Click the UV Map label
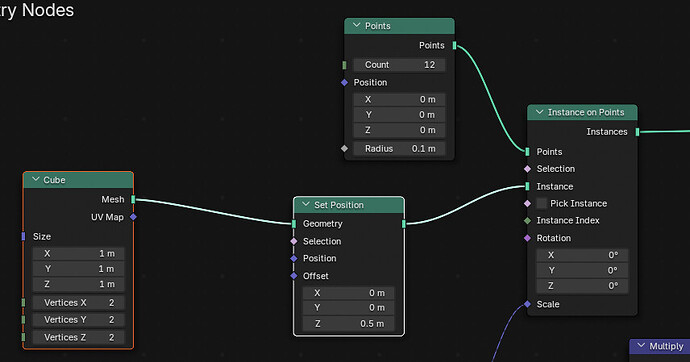The image size is (690, 362). click(107, 217)
